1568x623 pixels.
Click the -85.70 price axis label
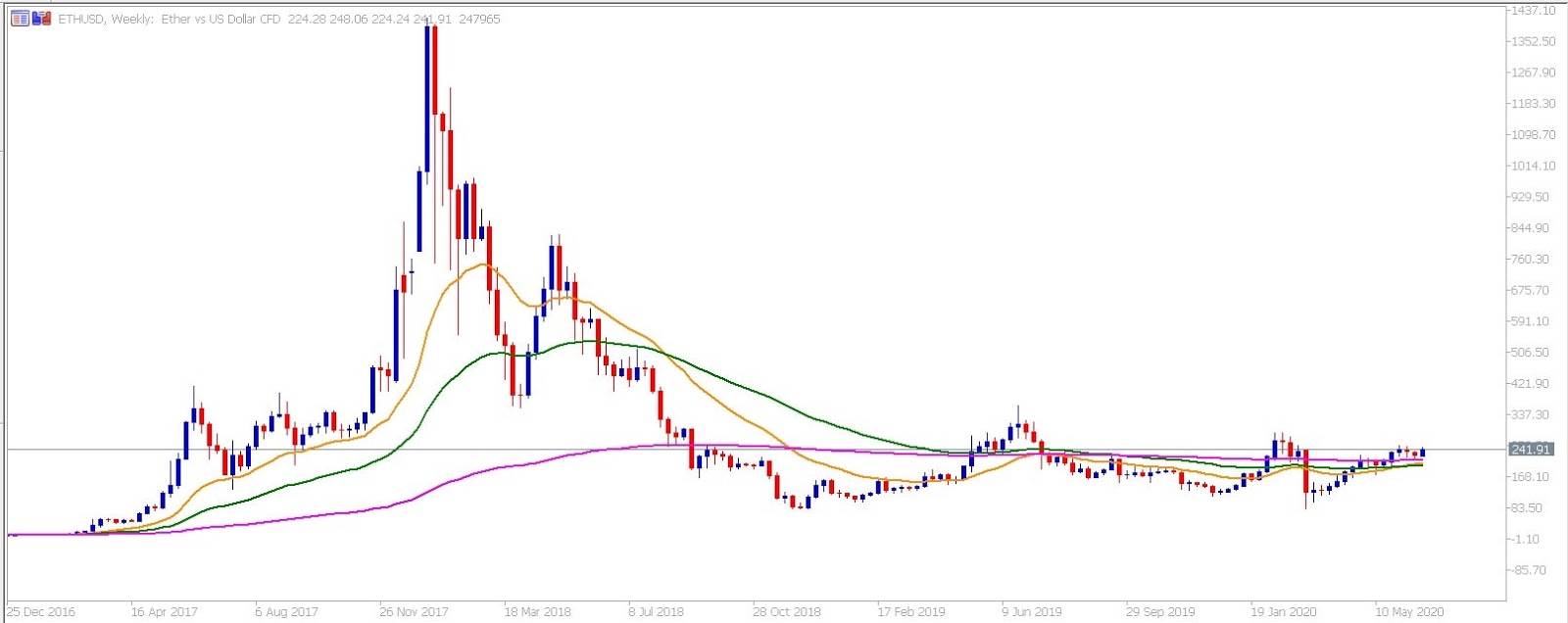click(1531, 570)
